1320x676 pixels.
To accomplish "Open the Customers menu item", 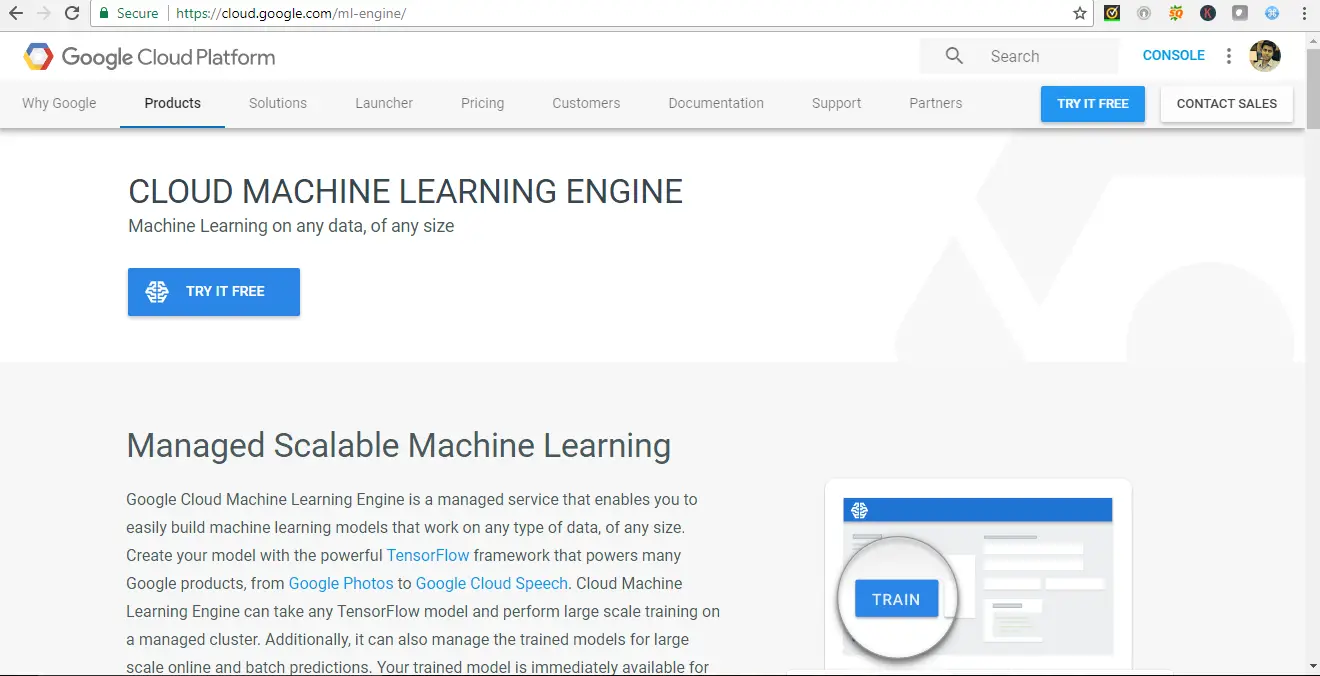I will [586, 103].
